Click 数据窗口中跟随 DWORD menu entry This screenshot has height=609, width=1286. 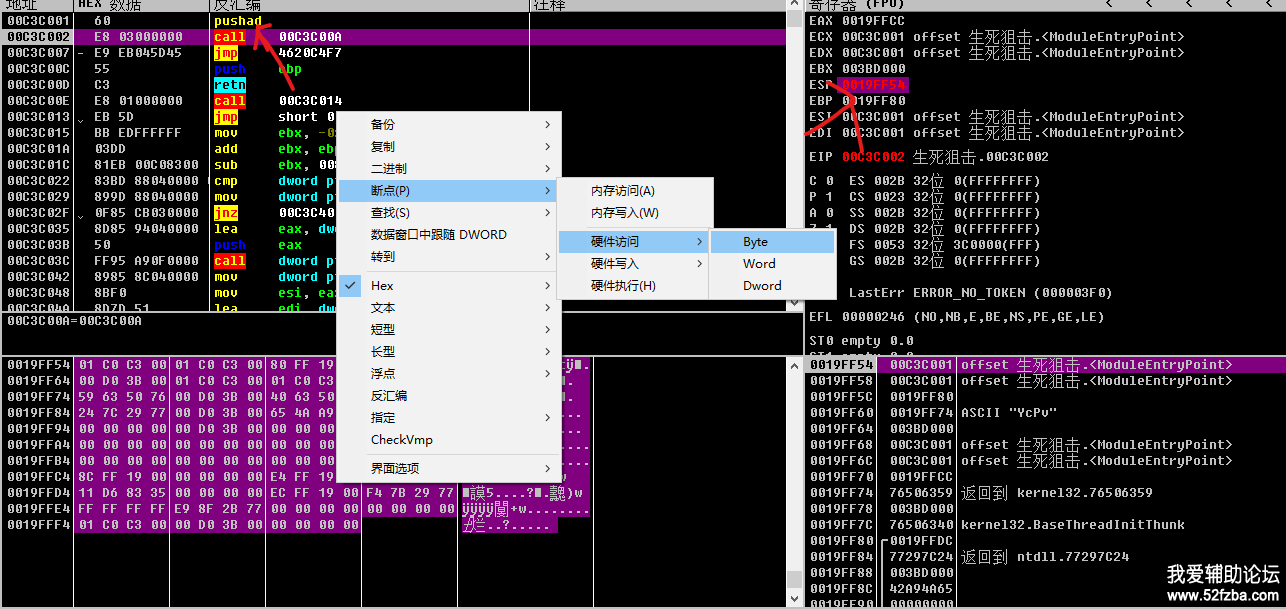[438, 235]
